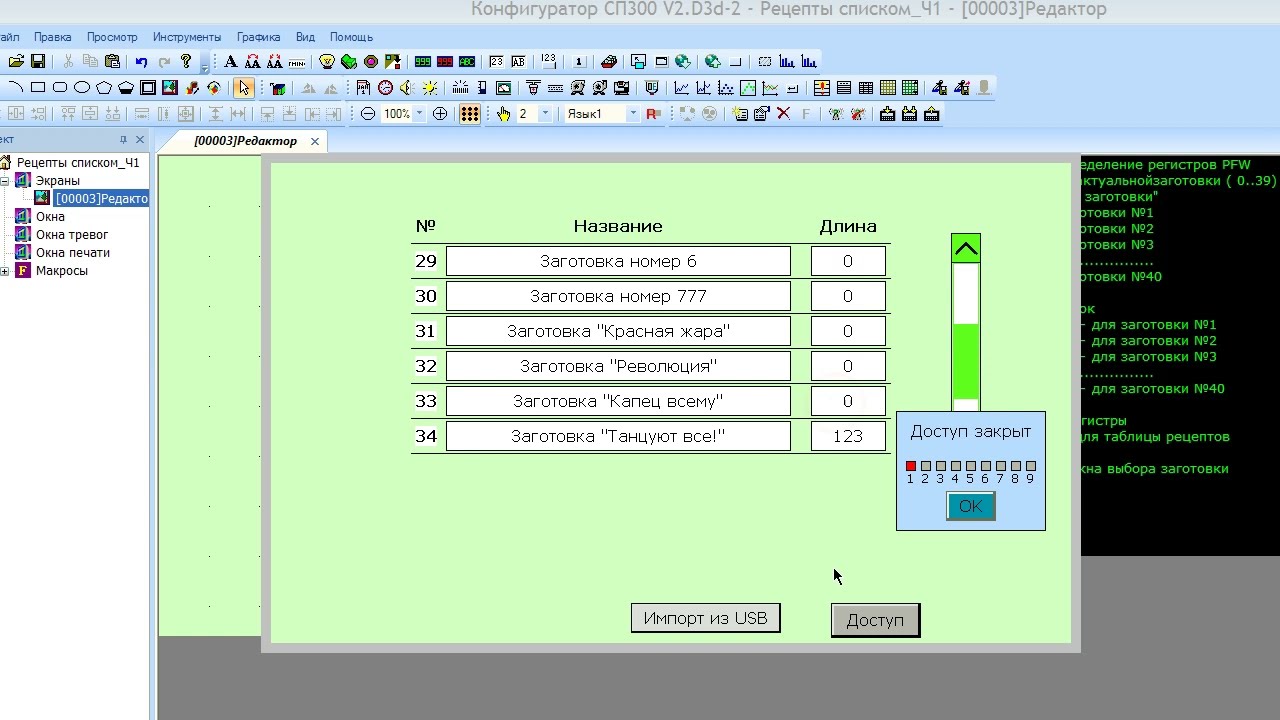Activate the arrow pointer selection tool

244,88
